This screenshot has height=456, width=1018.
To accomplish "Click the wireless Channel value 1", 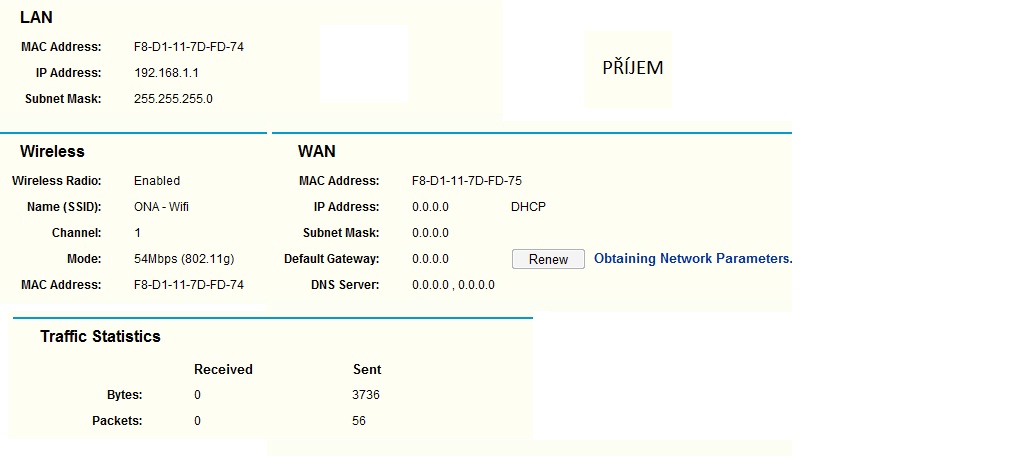I will pos(137,233).
